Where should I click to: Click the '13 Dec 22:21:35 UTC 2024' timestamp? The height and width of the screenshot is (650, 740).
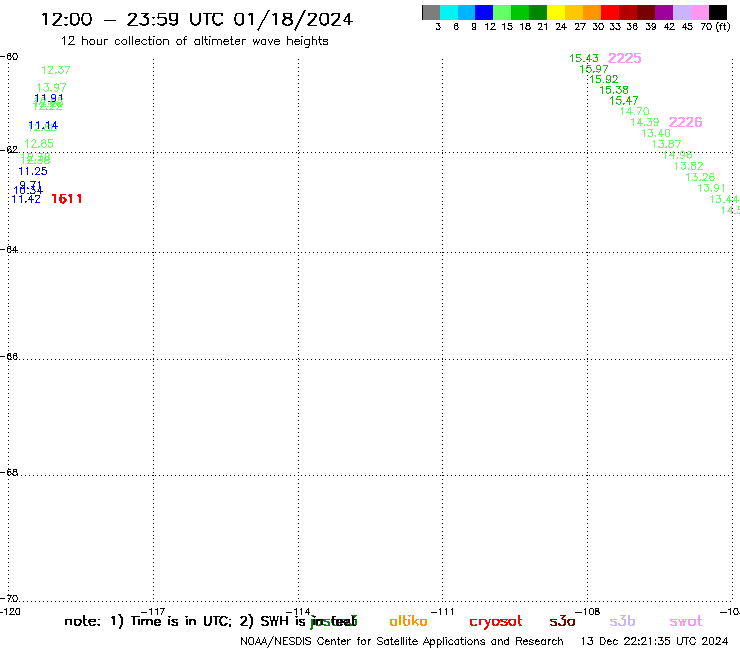(x=655, y=641)
